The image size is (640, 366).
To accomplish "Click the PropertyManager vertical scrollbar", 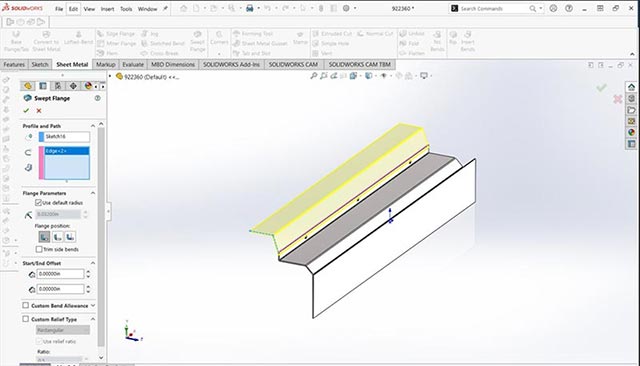I will point(101,237).
